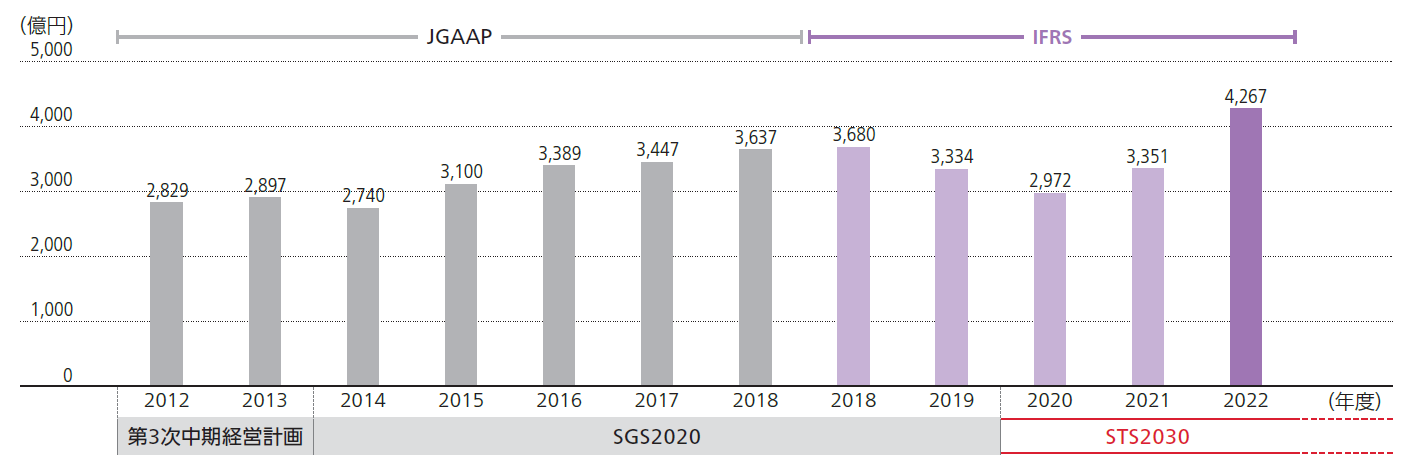Screen dimensions: 1410x466
Task: Click the 1,000 y-axis label
Action: click(51, 310)
